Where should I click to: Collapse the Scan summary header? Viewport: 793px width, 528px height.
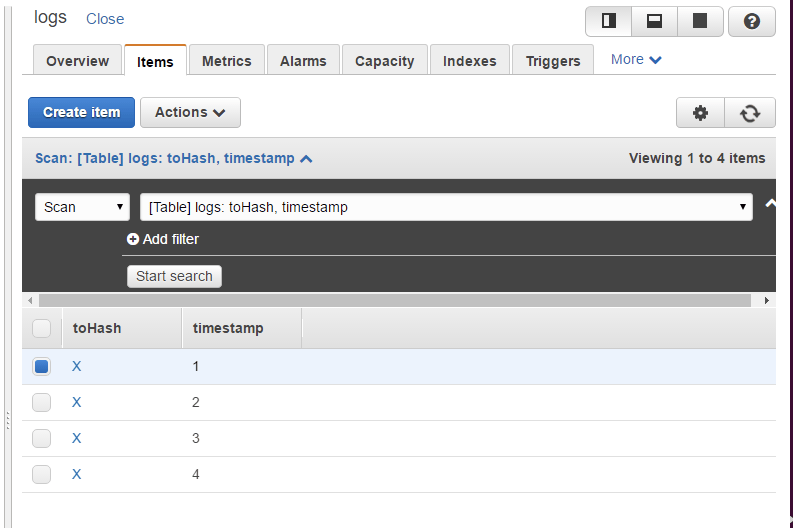tap(173, 158)
